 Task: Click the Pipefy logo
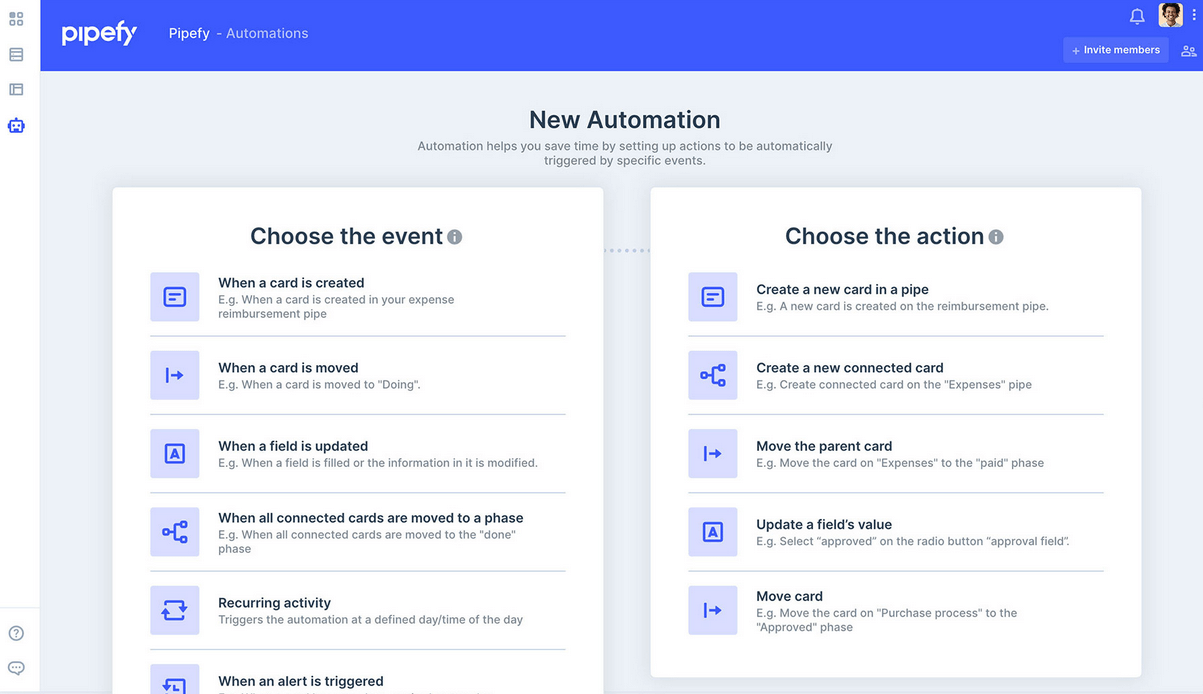pyautogui.click(x=99, y=34)
